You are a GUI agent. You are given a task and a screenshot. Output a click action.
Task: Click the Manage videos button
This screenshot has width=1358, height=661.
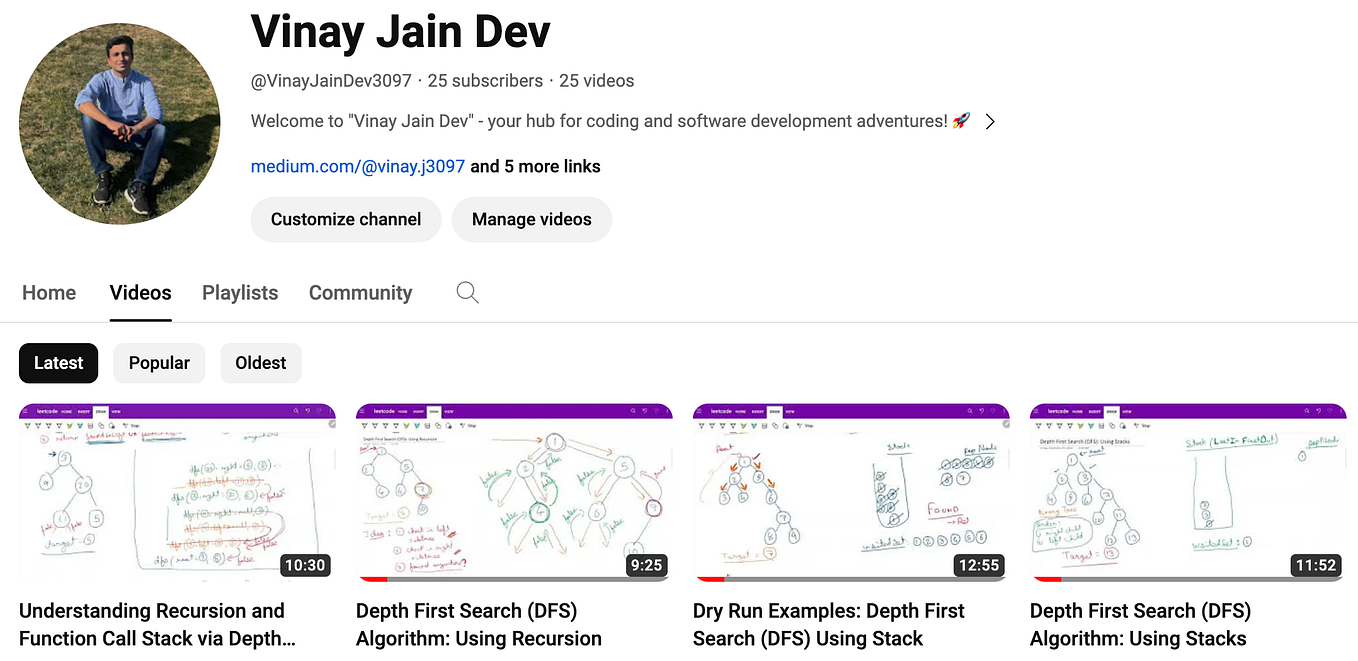531,219
